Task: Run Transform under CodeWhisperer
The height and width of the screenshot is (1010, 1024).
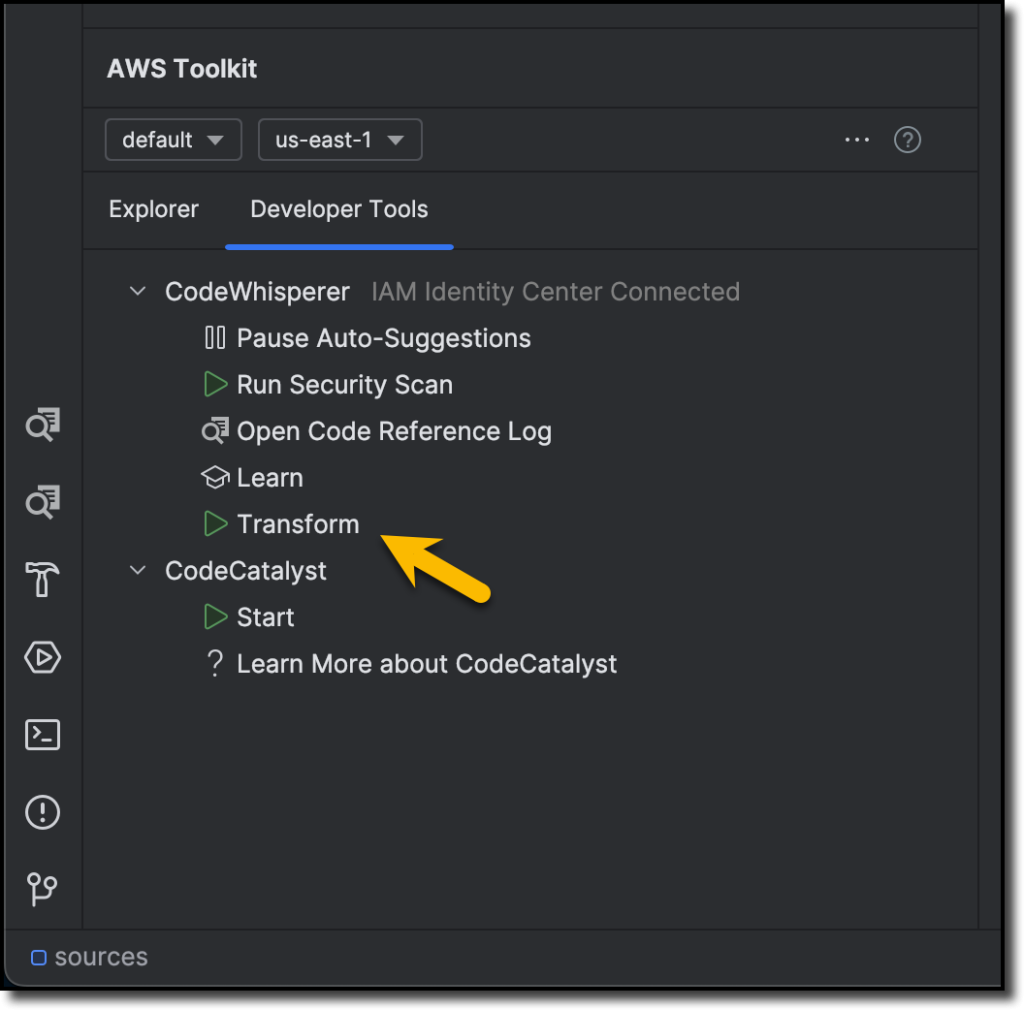Action: click(297, 524)
